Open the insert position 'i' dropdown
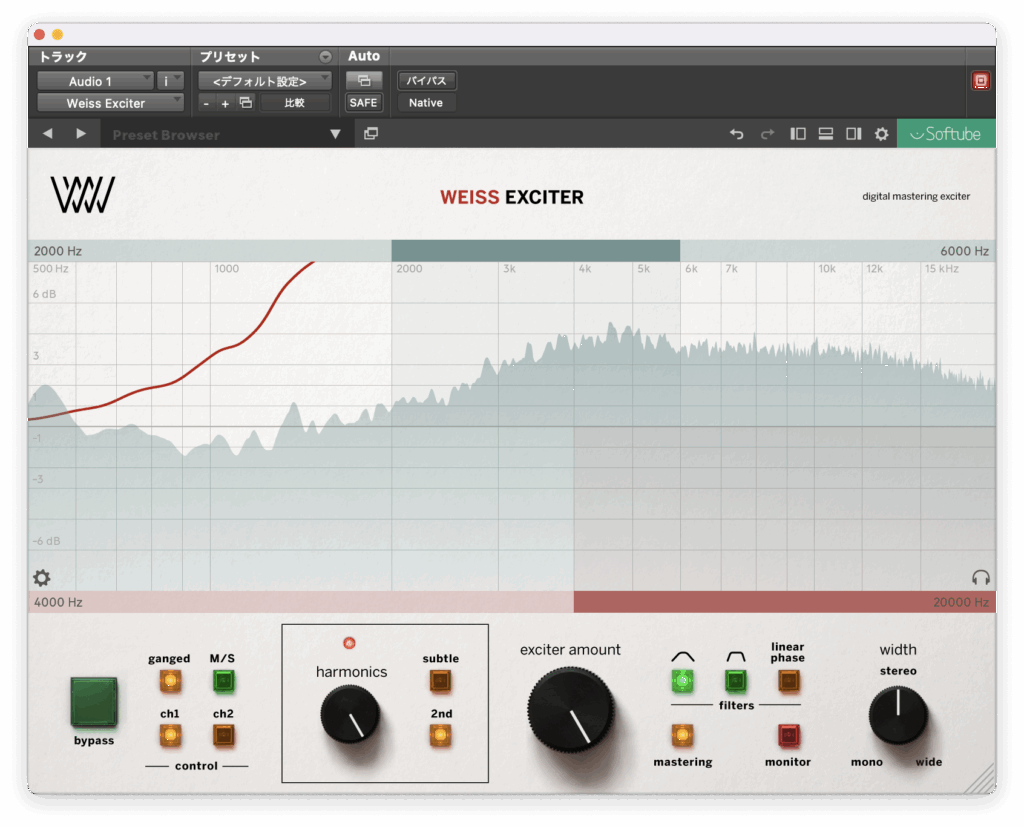 170,81
